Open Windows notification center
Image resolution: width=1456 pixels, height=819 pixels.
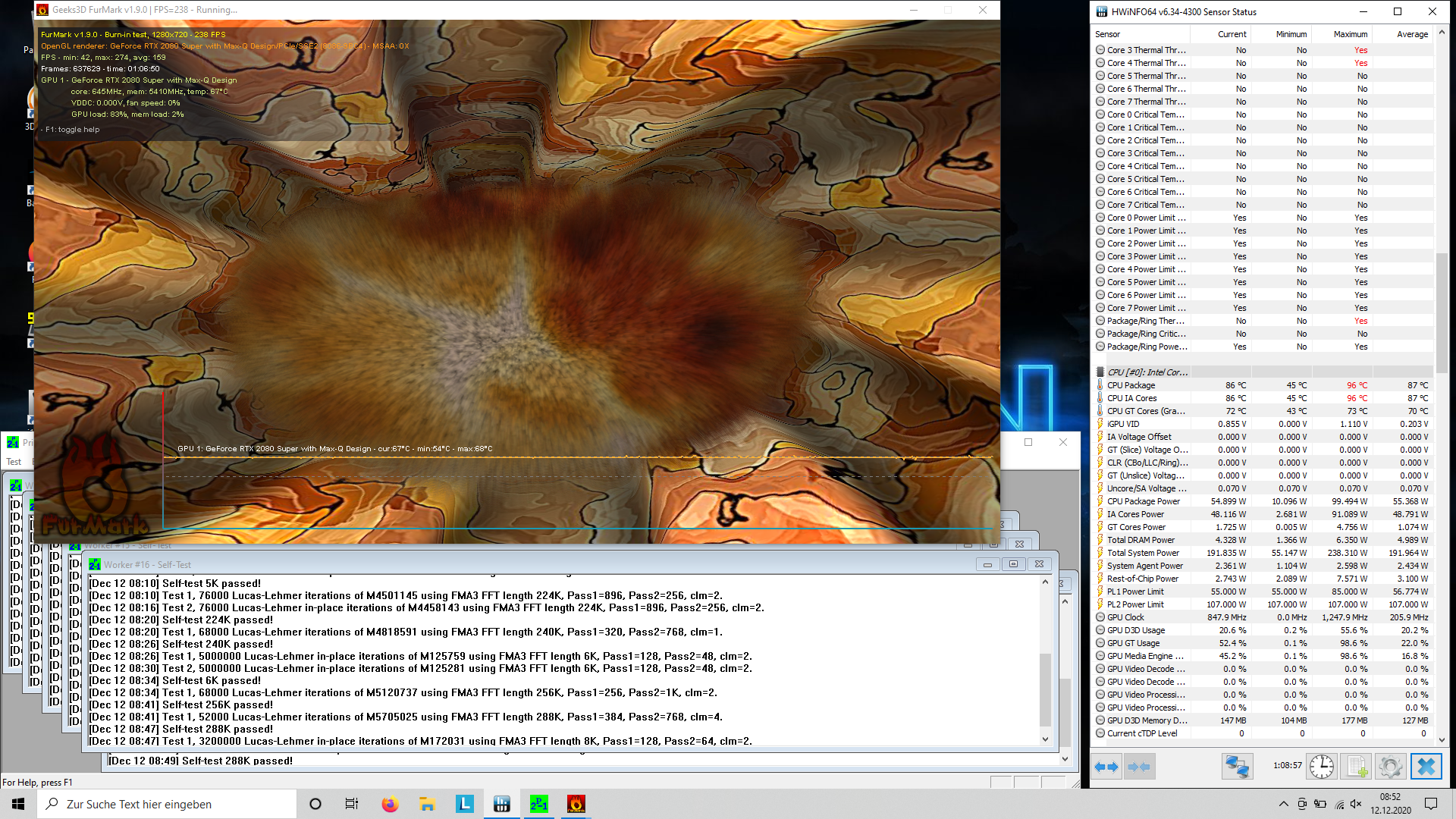point(1431,804)
